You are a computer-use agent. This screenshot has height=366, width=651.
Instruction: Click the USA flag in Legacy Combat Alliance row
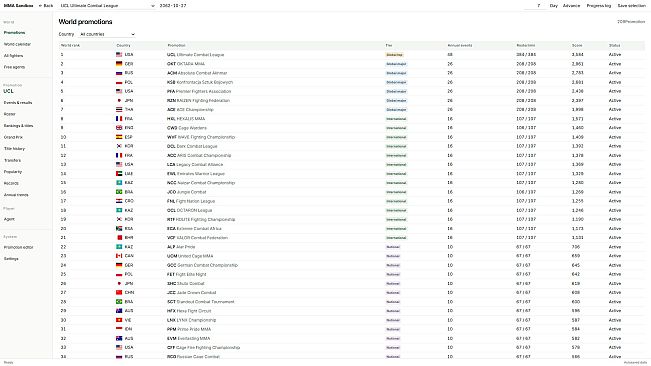pos(119,164)
